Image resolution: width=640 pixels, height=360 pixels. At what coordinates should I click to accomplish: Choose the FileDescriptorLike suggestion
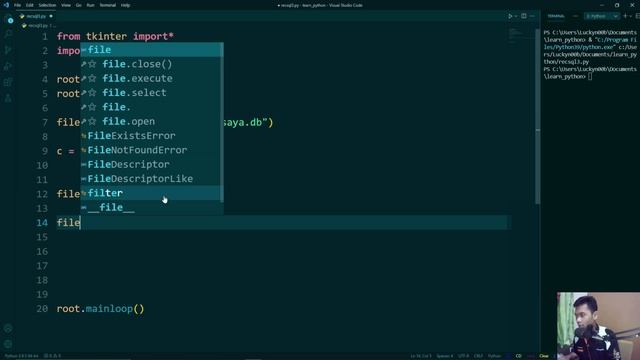click(151, 179)
